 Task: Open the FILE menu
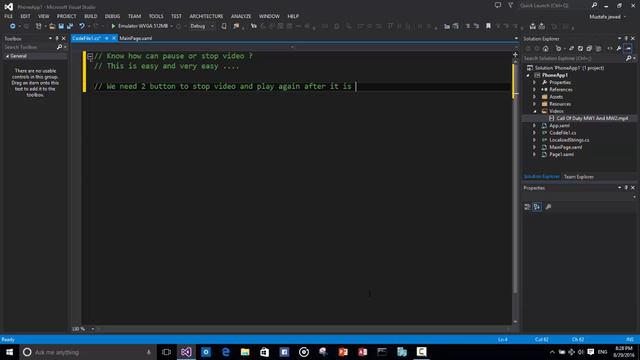(8, 16)
